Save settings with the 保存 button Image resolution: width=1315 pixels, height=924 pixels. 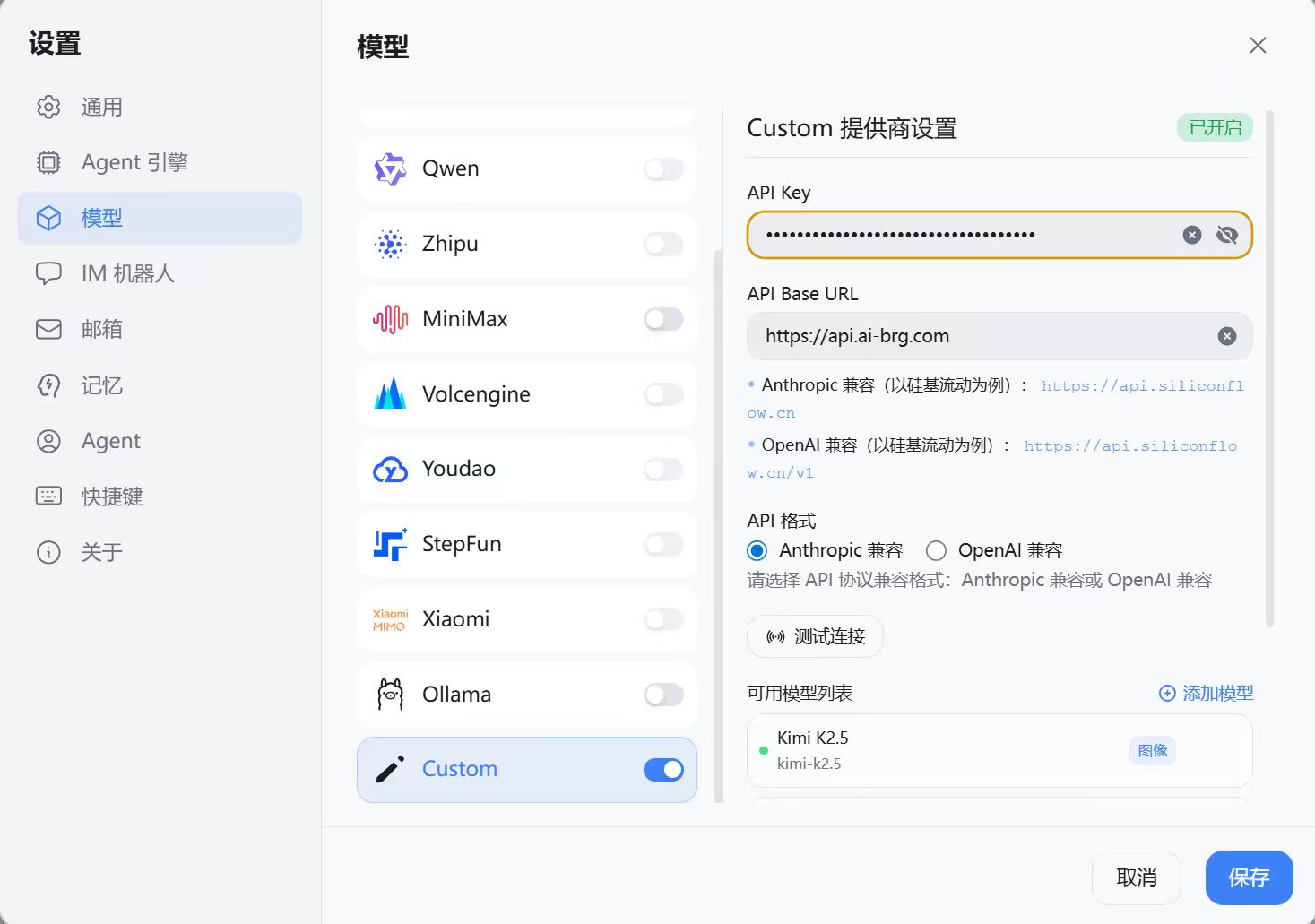1249,877
